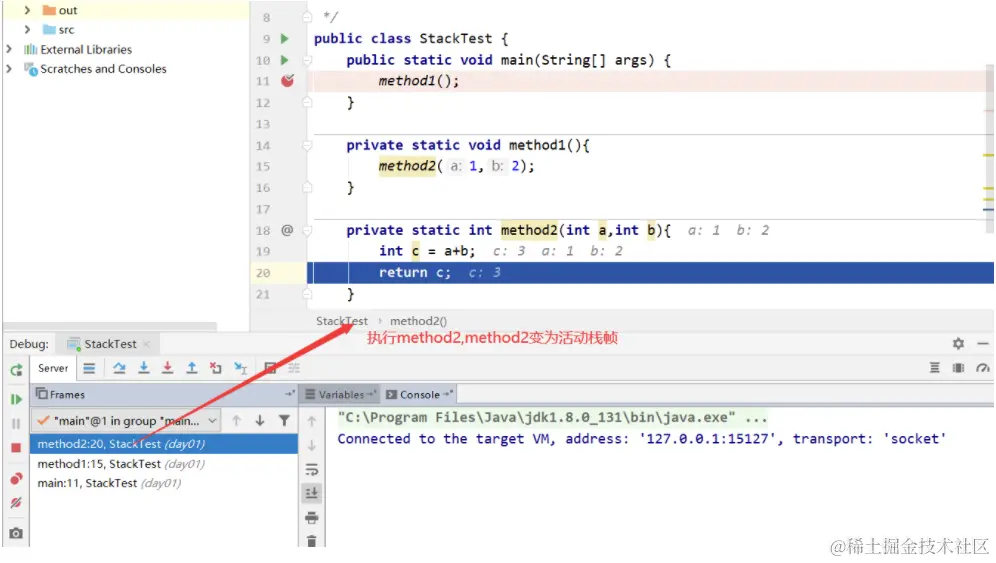Filter frames from libraries
Screen dimensions: 996x563
[x=285, y=421]
